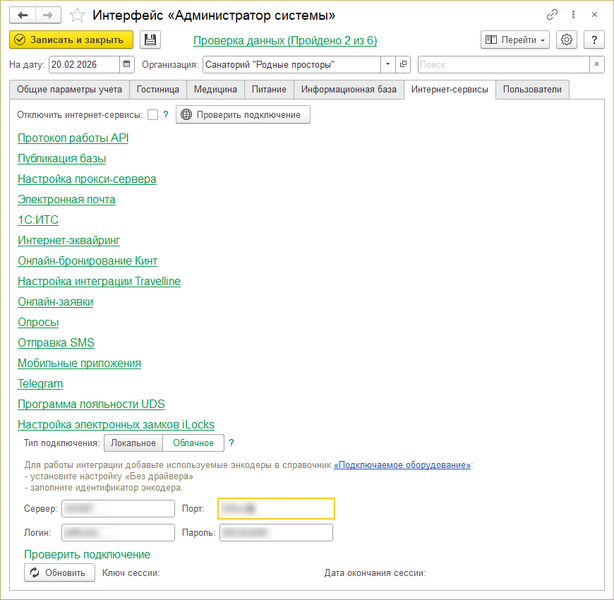This screenshot has width=614, height=600.
Task: Go back with the left arrow button
Action: [x=23, y=15]
